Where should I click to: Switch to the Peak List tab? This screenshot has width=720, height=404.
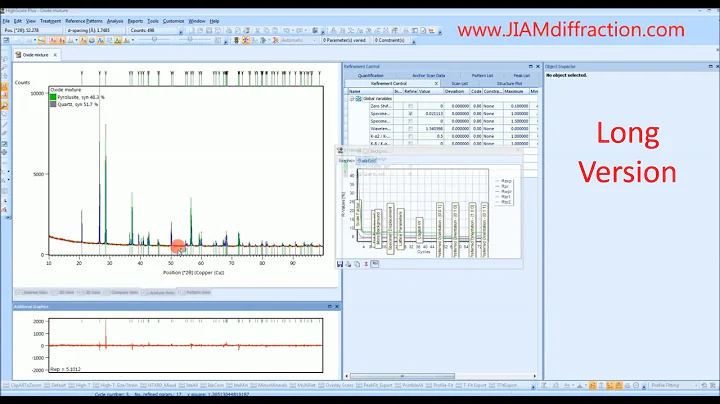click(x=522, y=75)
